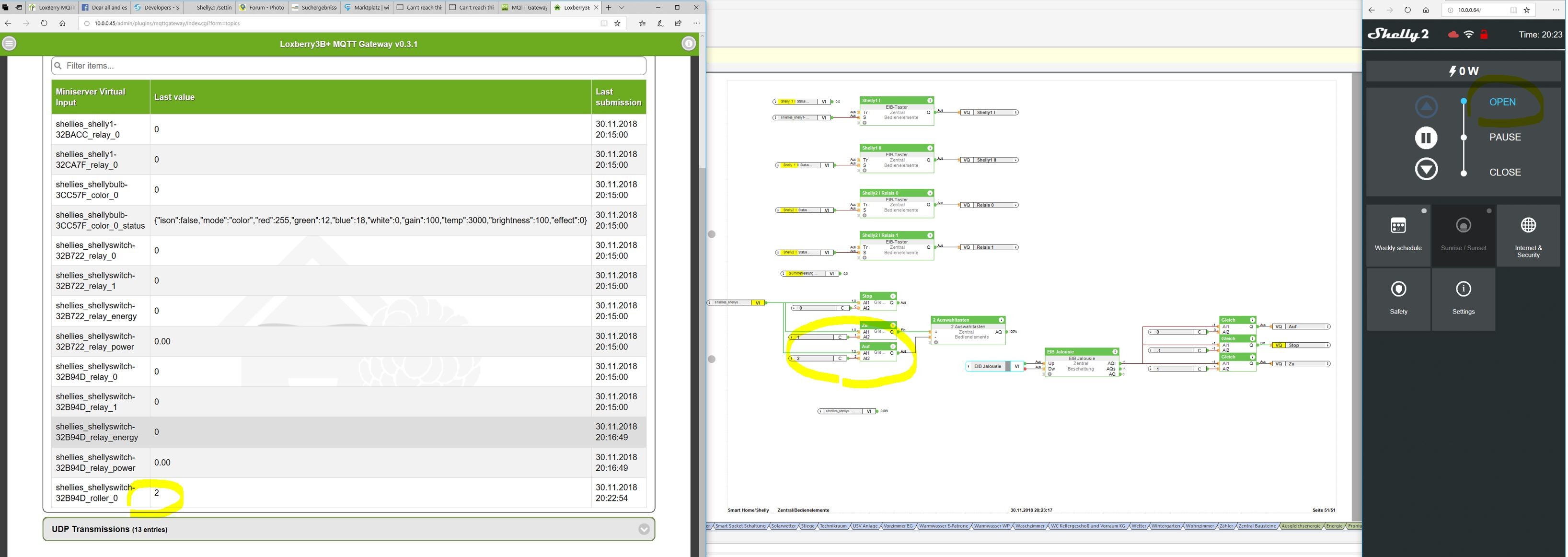Viewport: 1568px width, 557px height.
Task: Open the Weekly schedule tile
Action: (1397, 234)
